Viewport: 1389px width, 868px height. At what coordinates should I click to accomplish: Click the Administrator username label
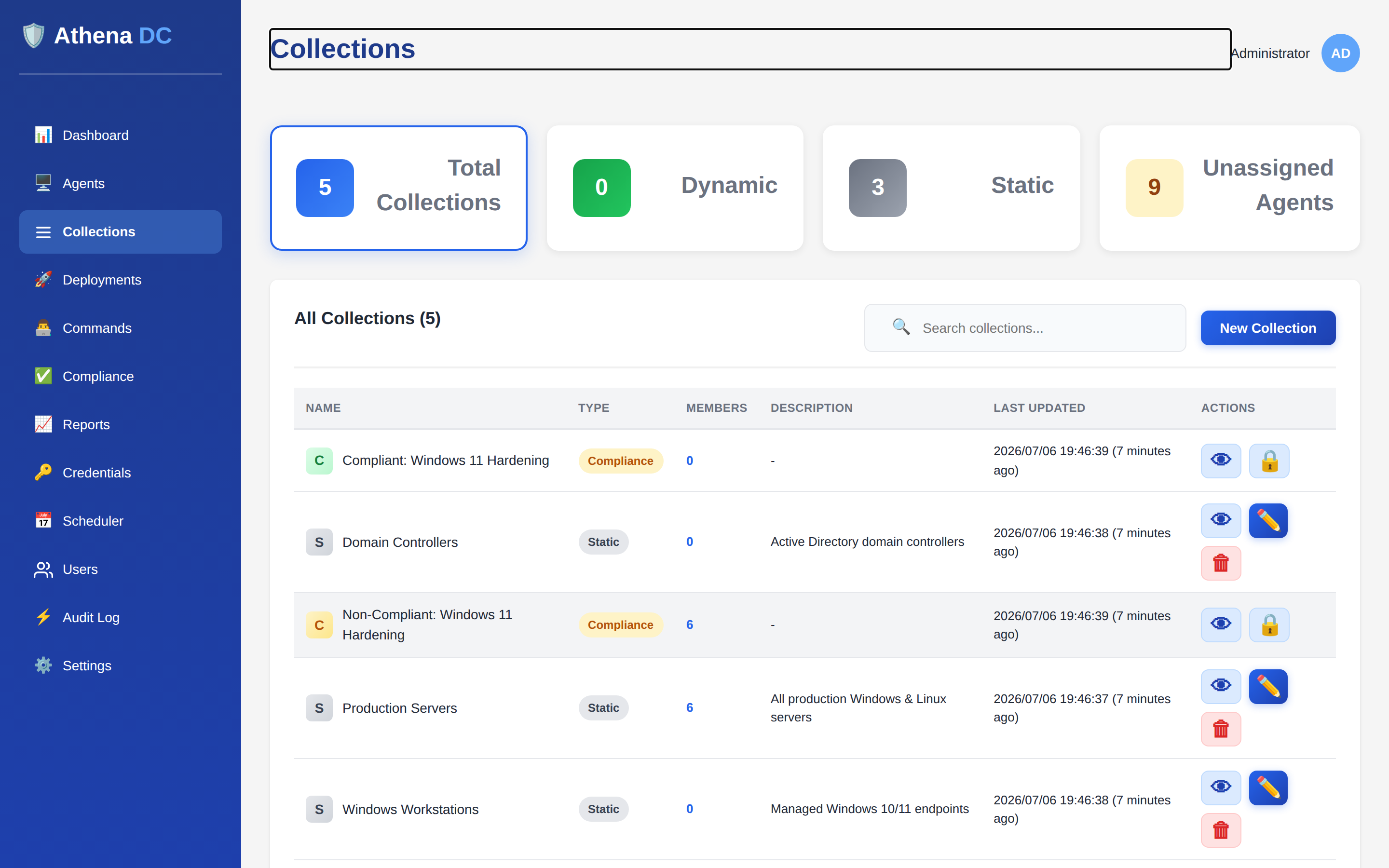[1270, 54]
